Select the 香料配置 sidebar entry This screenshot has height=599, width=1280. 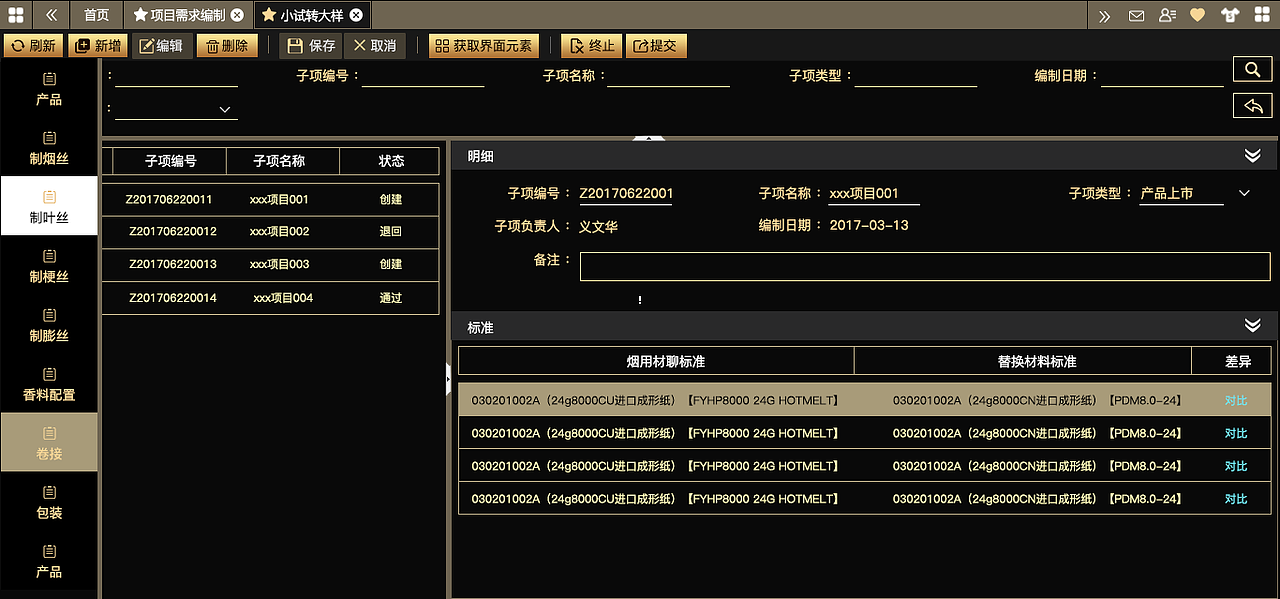[x=49, y=383]
